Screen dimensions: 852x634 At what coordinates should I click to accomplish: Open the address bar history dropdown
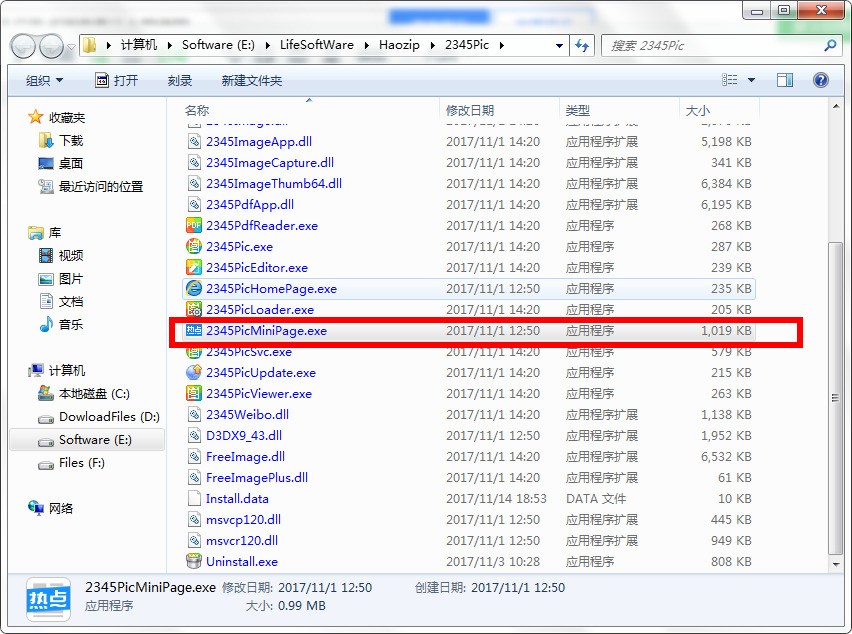pos(559,46)
